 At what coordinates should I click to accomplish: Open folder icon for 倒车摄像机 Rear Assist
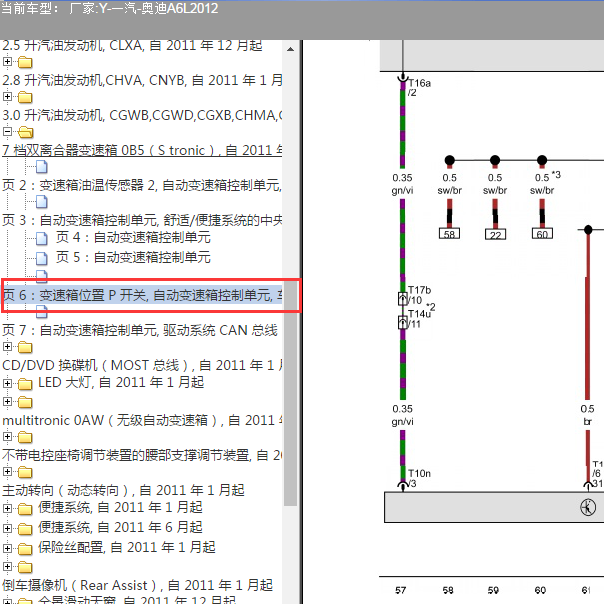(25, 567)
